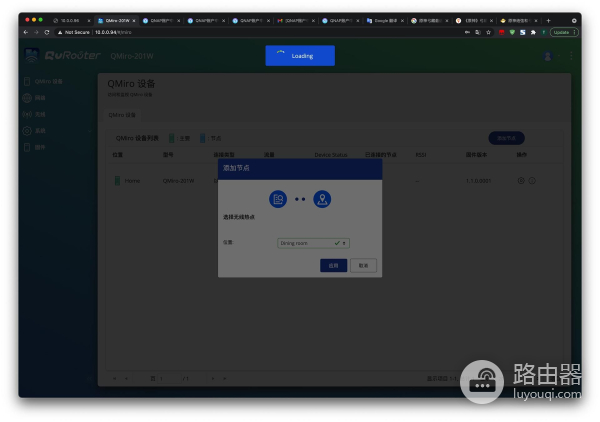Click the info icon in Home row
Screen dimensions: 600x422
[532, 181]
